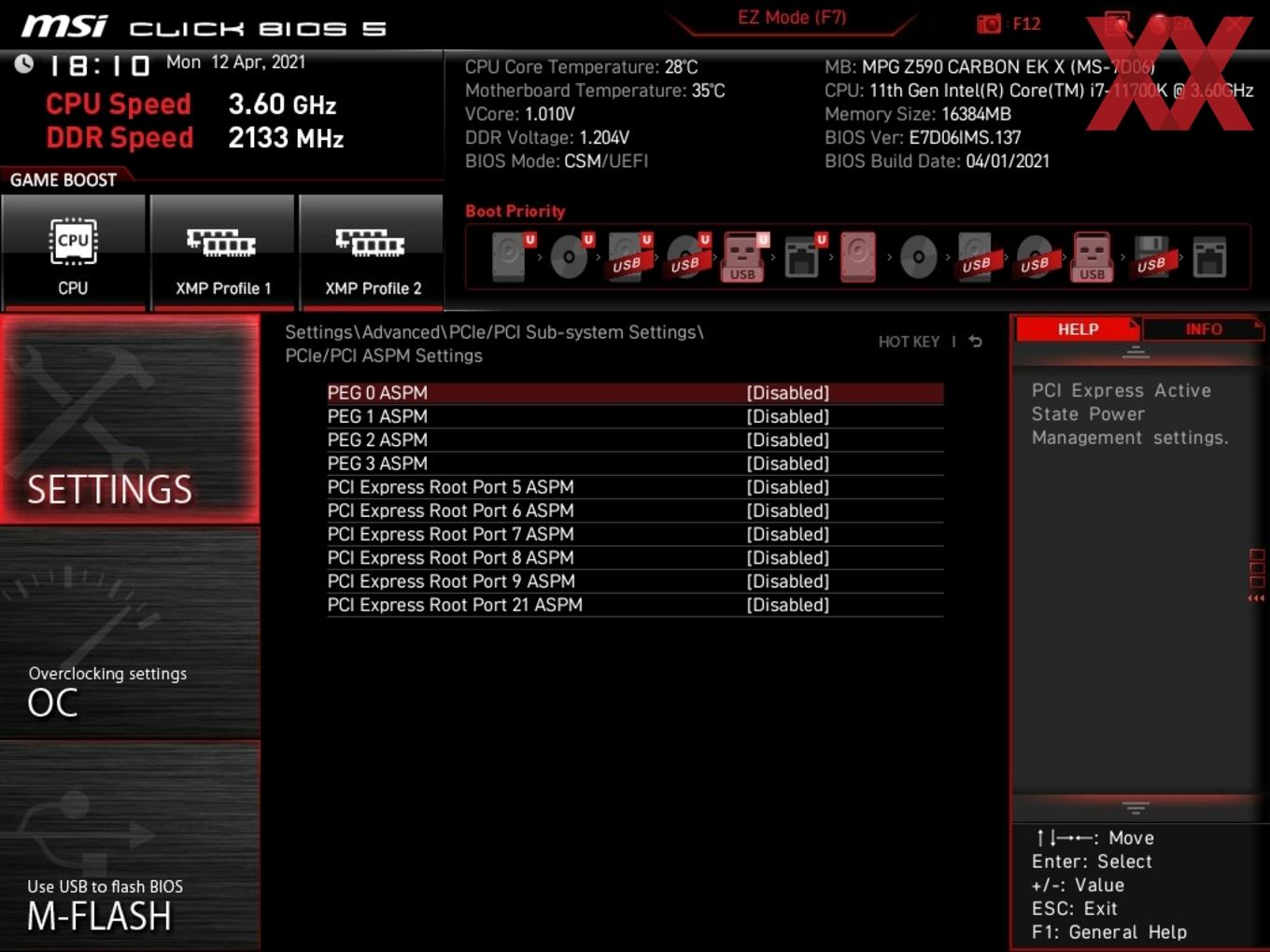1270x952 pixels.
Task: Open PCI Express Root Port 21 ASPM value
Action: [787, 605]
